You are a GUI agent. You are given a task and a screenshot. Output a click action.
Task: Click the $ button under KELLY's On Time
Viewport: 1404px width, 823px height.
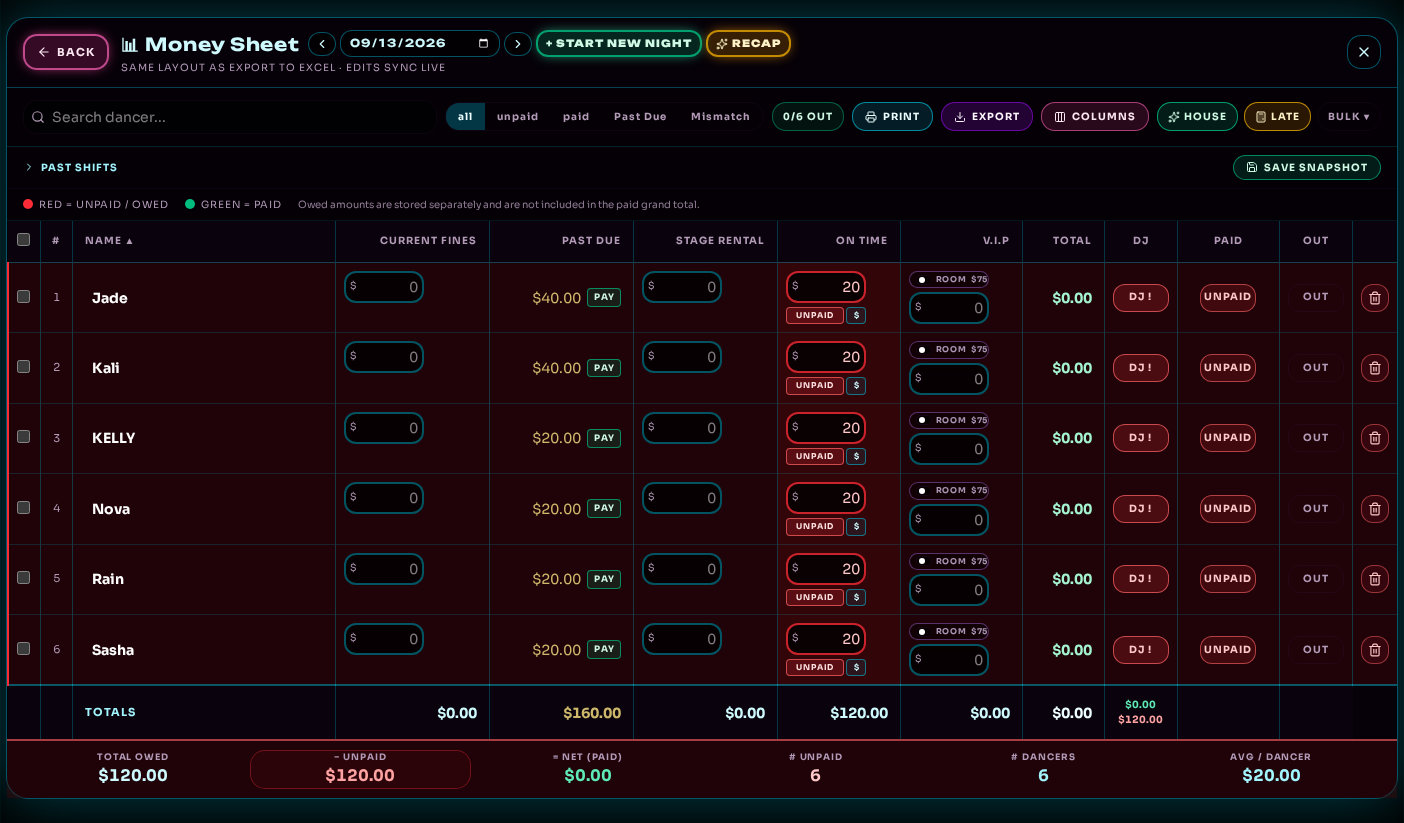856,456
